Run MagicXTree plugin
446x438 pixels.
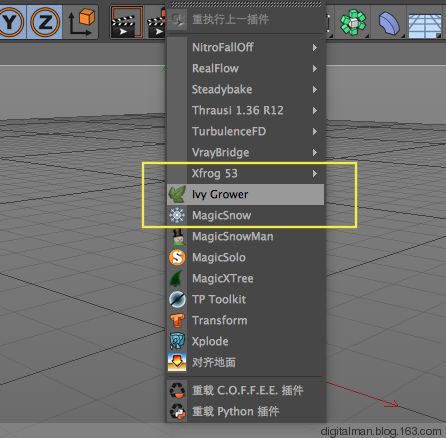pos(245,278)
